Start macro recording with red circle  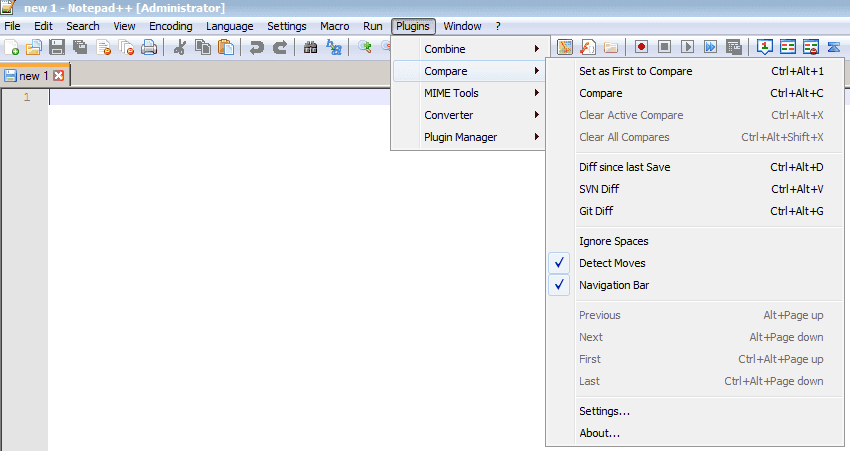coord(641,47)
